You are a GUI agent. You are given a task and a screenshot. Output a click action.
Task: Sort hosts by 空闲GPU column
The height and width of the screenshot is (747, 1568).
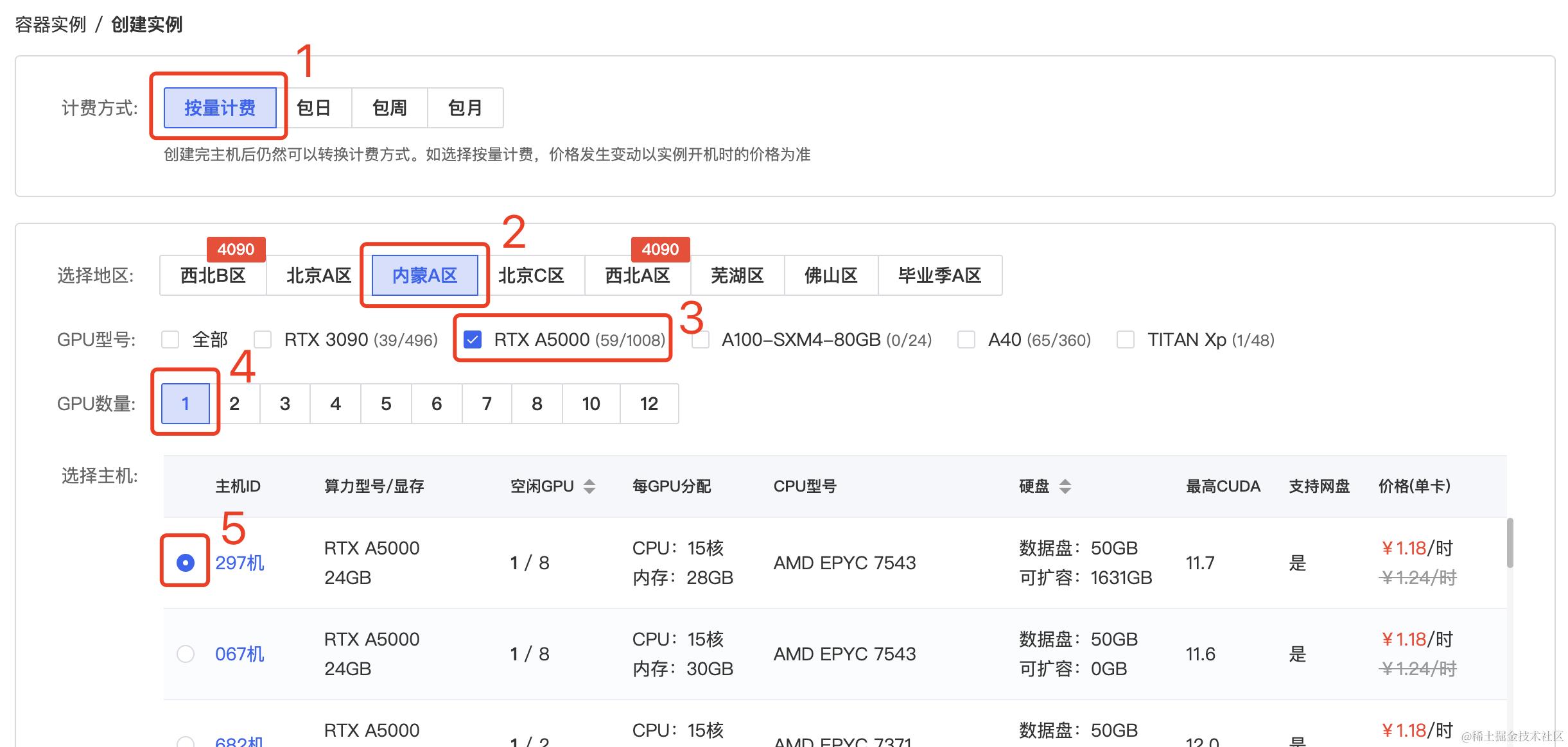point(589,486)
